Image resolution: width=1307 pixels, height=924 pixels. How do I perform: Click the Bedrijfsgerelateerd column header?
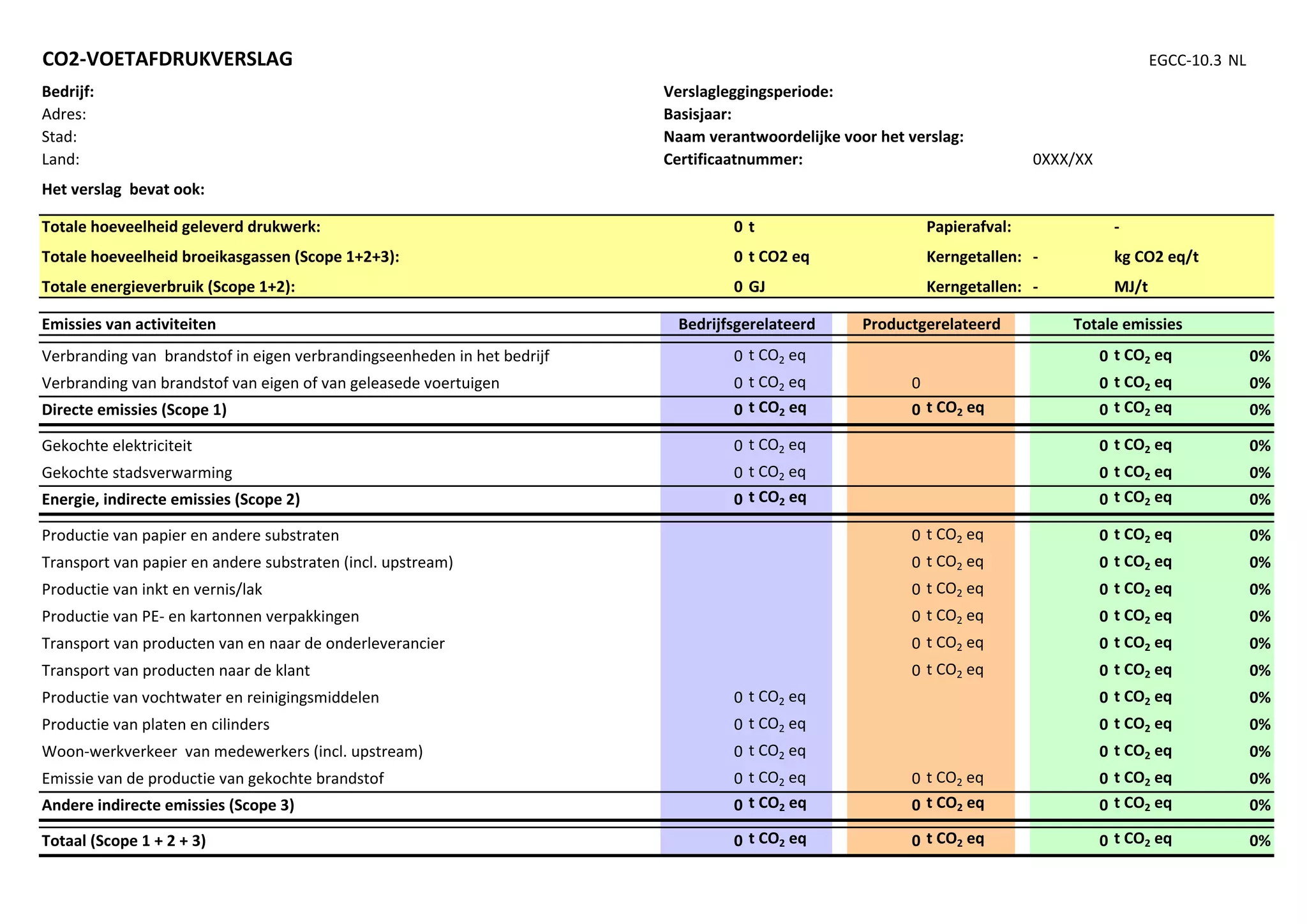pos(746,324)
